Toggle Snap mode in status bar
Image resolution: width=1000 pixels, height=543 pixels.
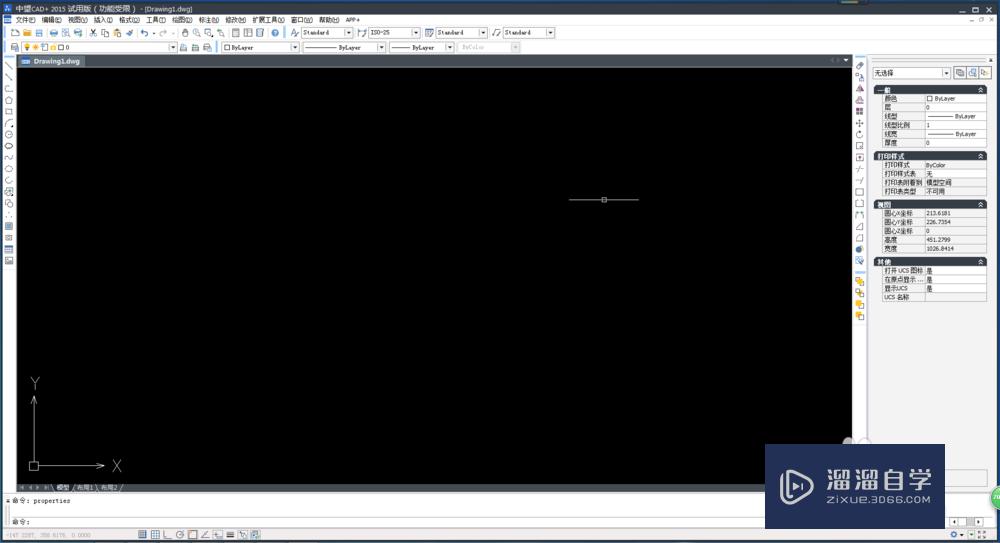click(142, 535)
